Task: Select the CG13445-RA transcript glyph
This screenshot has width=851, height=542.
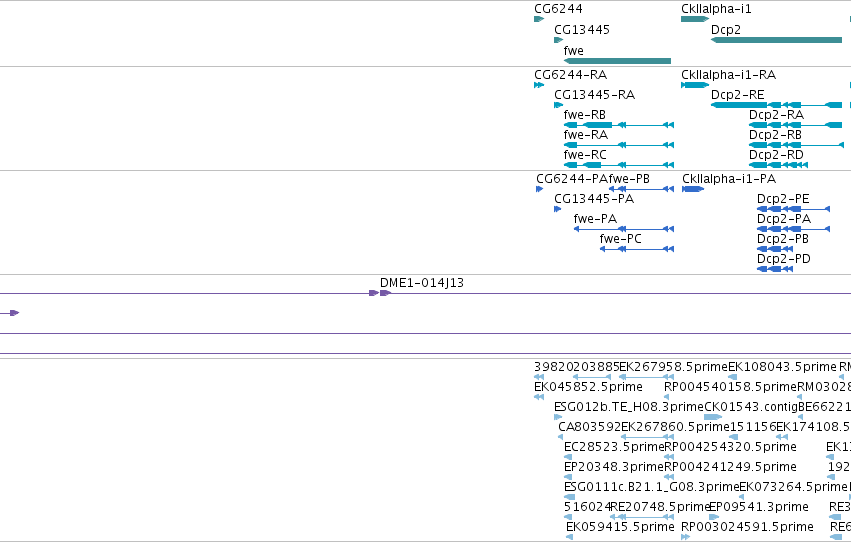Action: [x=558, y=105]
